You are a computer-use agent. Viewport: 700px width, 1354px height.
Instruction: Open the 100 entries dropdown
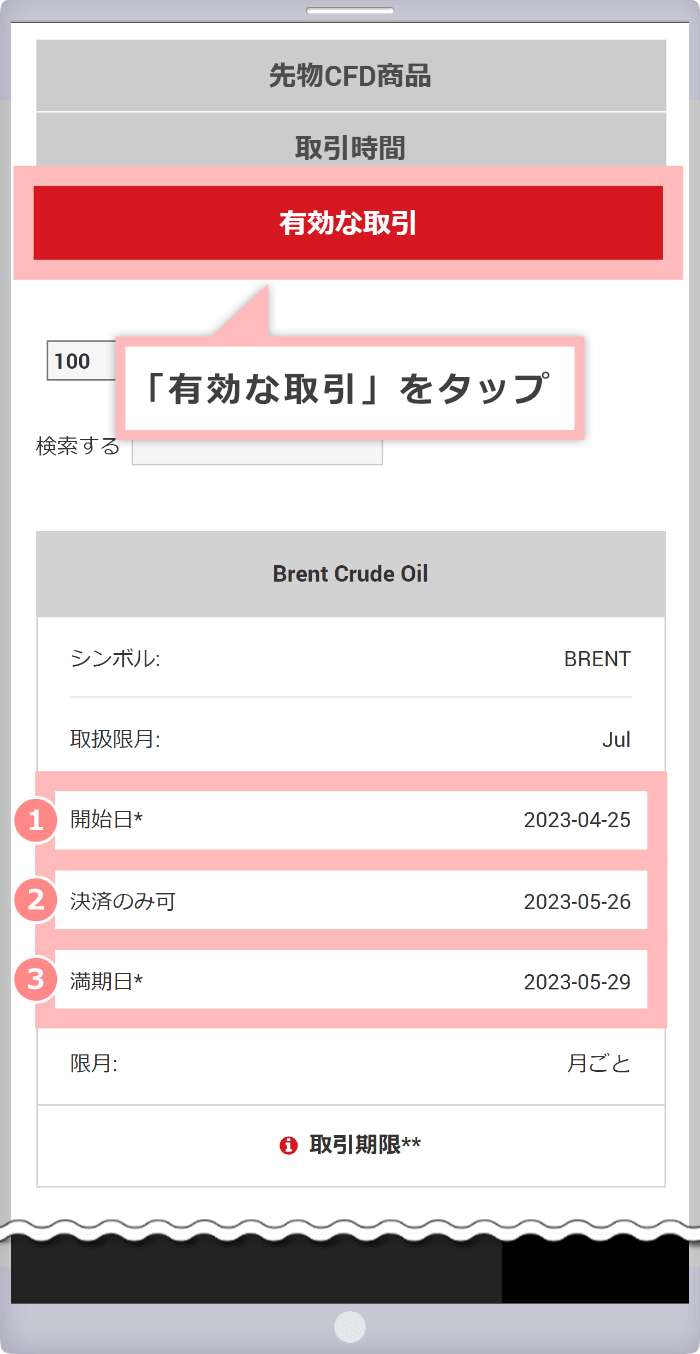[x=80, y=361]
